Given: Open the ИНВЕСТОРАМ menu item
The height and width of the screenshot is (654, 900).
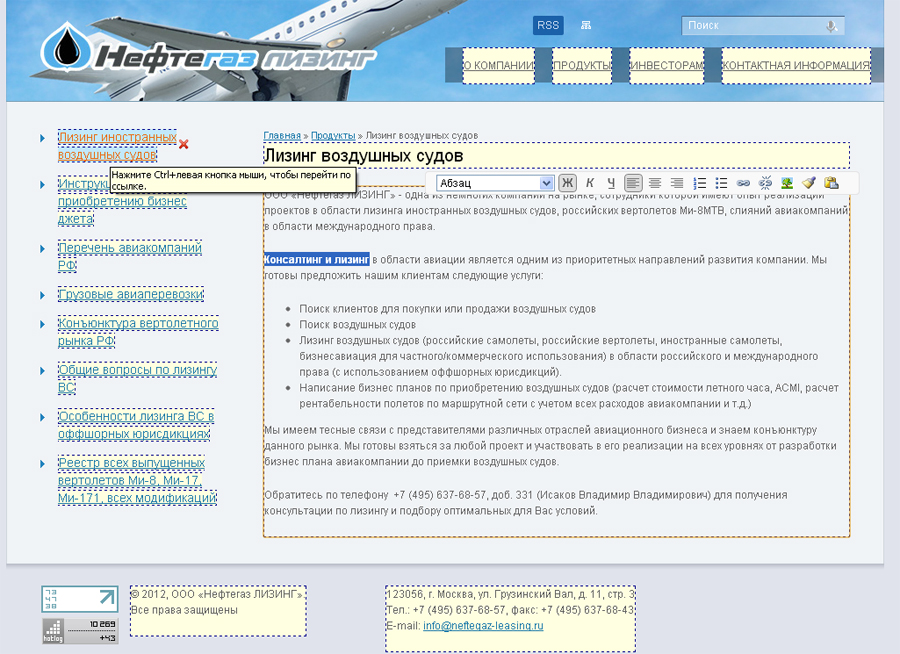Looking at the screenshot, I should [666, 65].
